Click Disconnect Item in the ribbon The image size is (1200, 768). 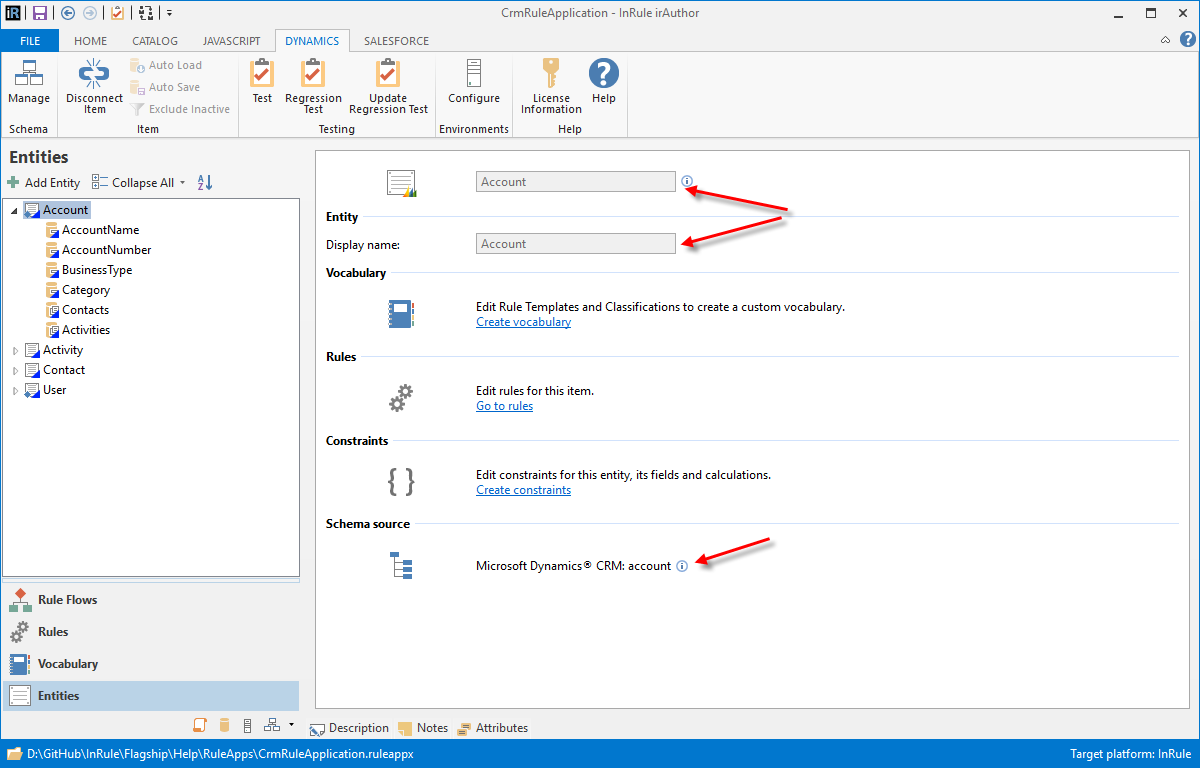tap(94, 87)
